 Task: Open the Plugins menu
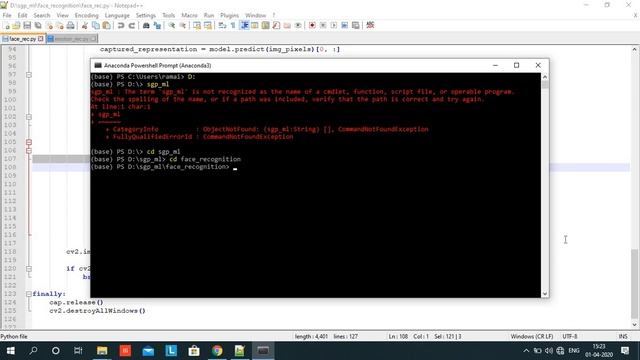tap(229, 15)
